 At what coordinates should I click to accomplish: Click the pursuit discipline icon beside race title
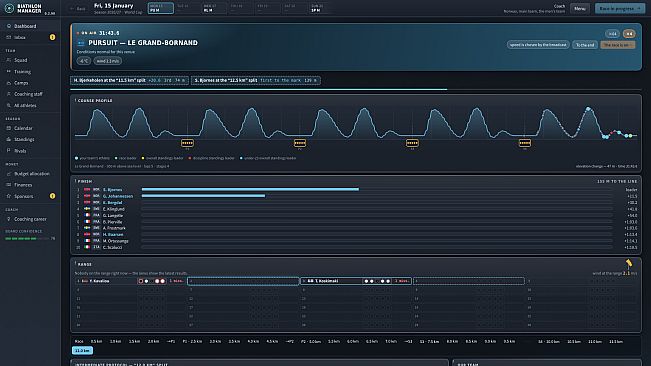81,43
